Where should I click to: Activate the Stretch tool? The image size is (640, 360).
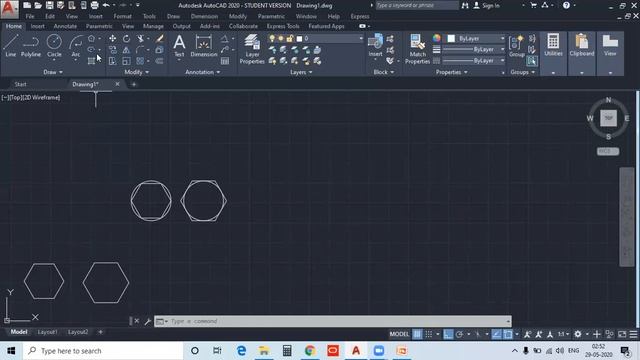[x=112, y=61]
